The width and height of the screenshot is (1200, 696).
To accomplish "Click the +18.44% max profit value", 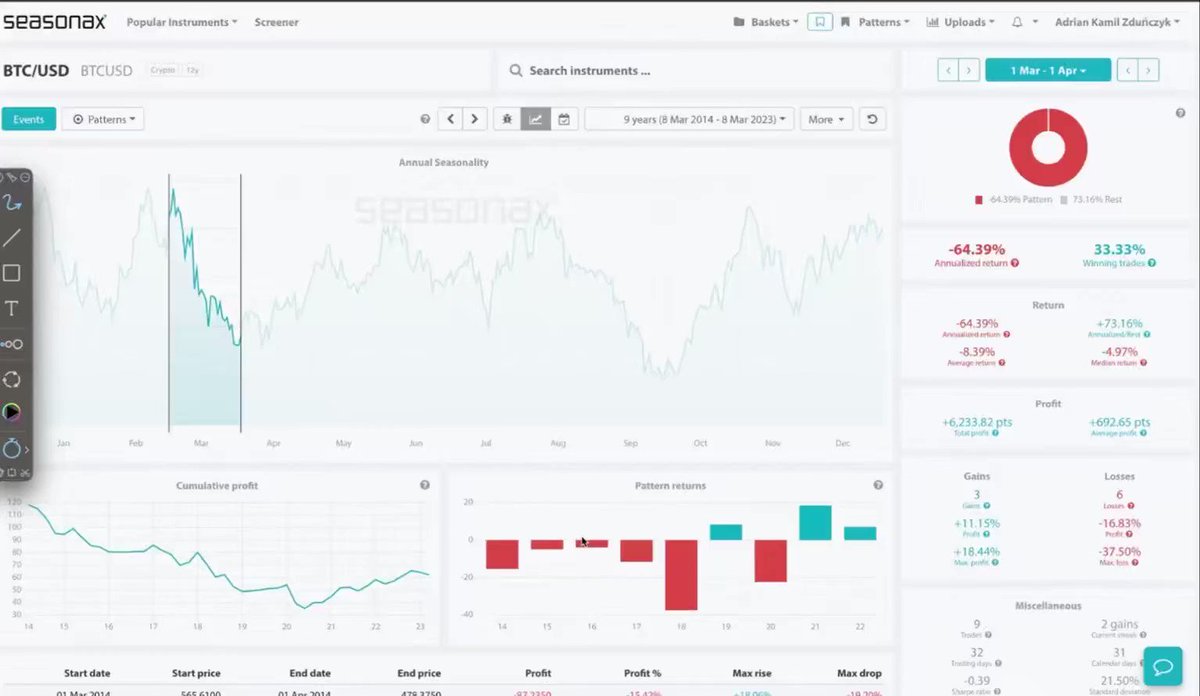I will [976, 551].
